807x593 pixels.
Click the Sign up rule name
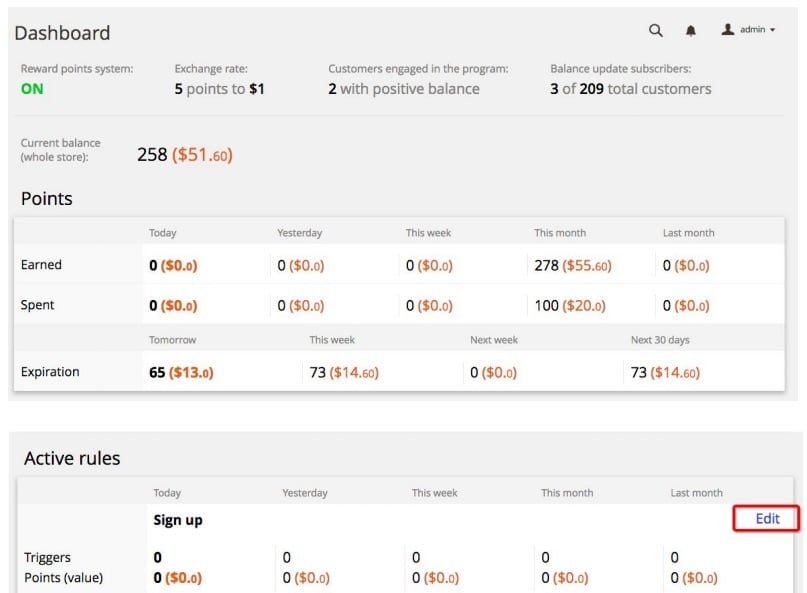(178, 520)
